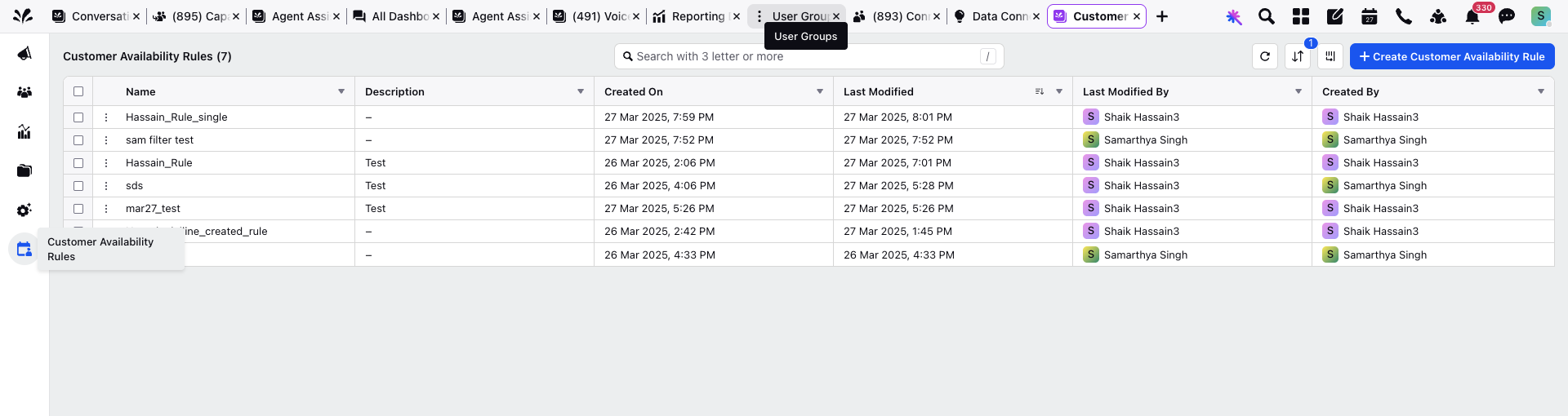This screenshot has height=416, width=1568.
Task: Open the column manager icon
Action: [1330, 56]
